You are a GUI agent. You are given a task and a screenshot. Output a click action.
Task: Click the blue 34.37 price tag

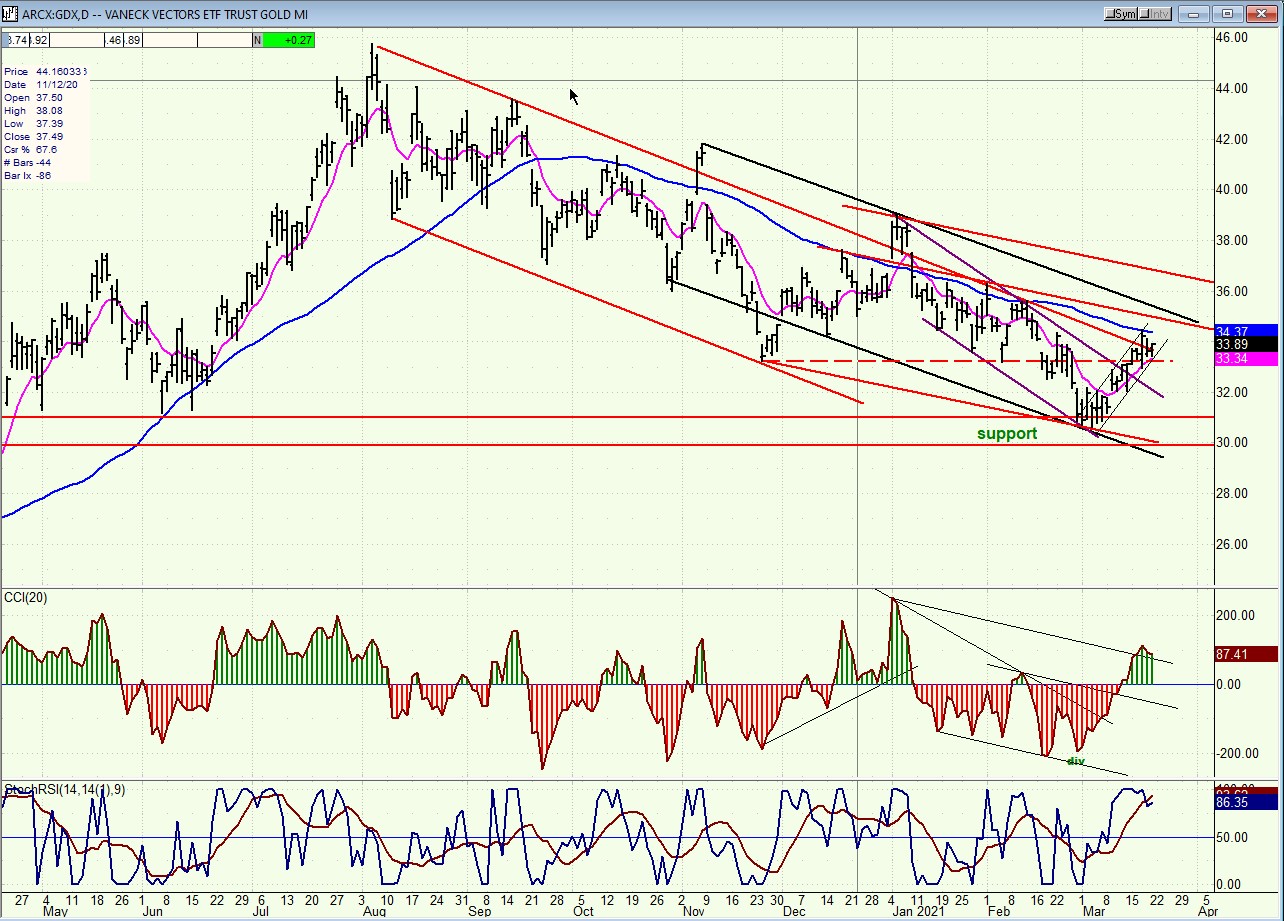point(1247,331)
